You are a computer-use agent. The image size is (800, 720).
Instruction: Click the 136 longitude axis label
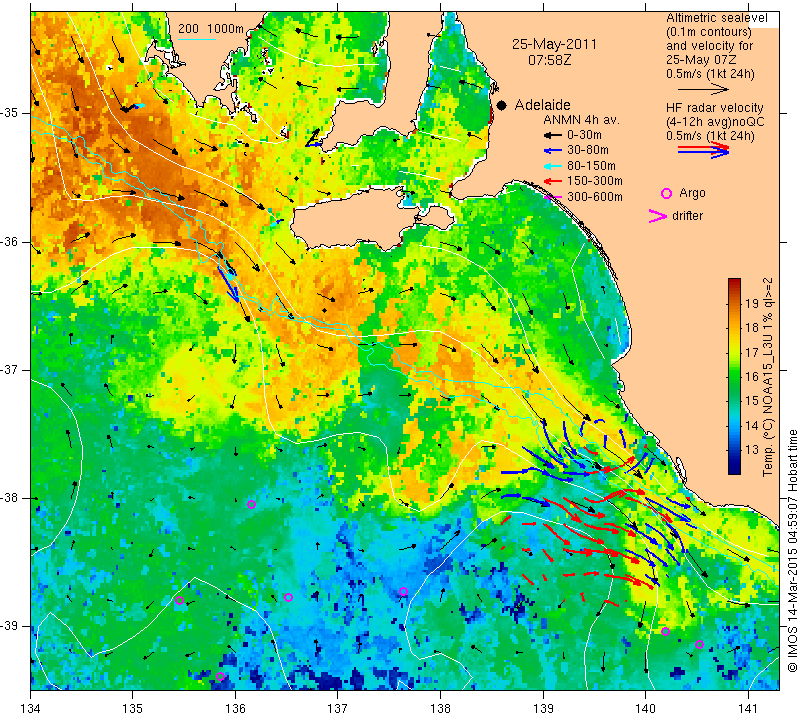[235, 709]
